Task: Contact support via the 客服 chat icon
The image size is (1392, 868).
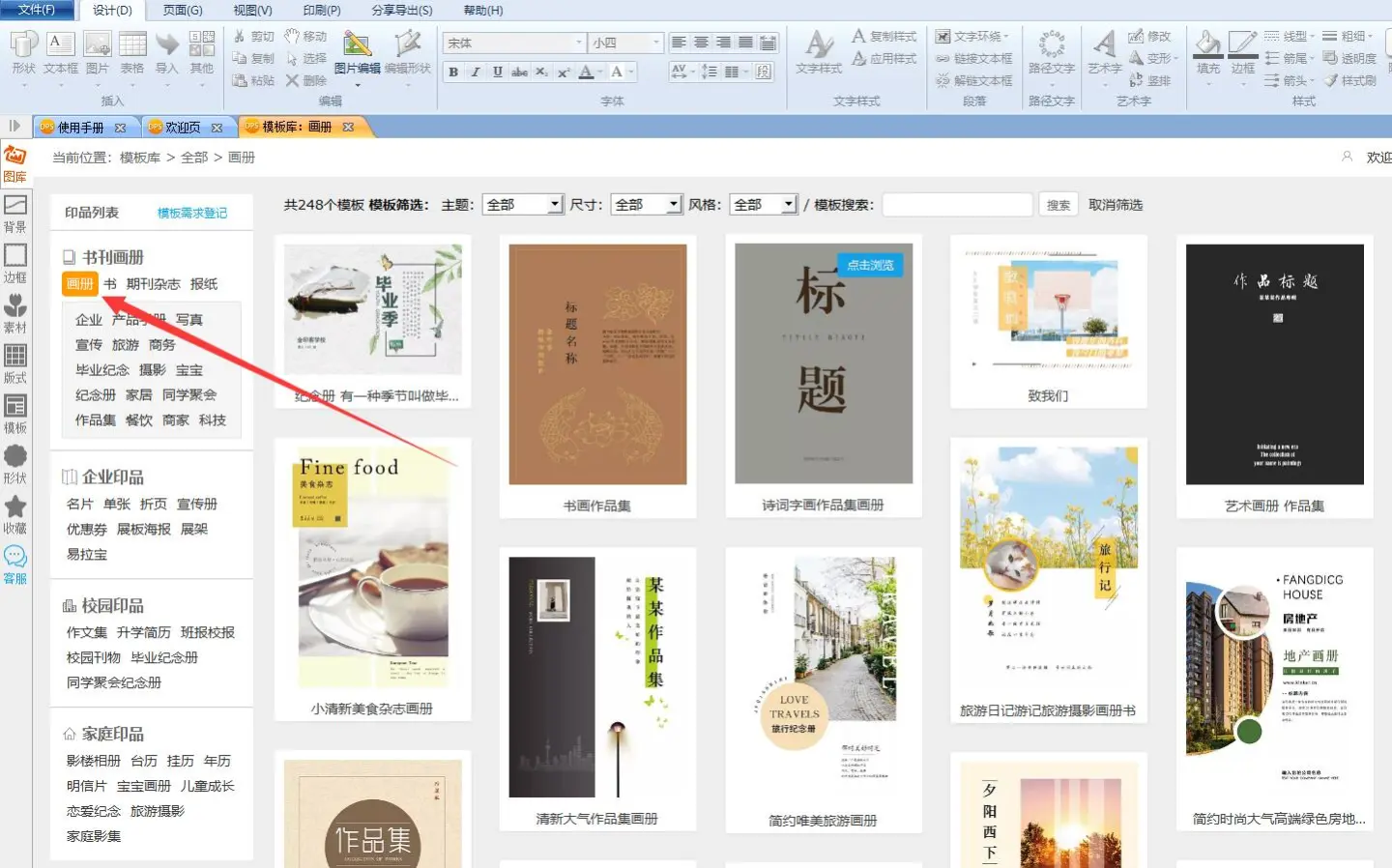Action: pos(15,564)
